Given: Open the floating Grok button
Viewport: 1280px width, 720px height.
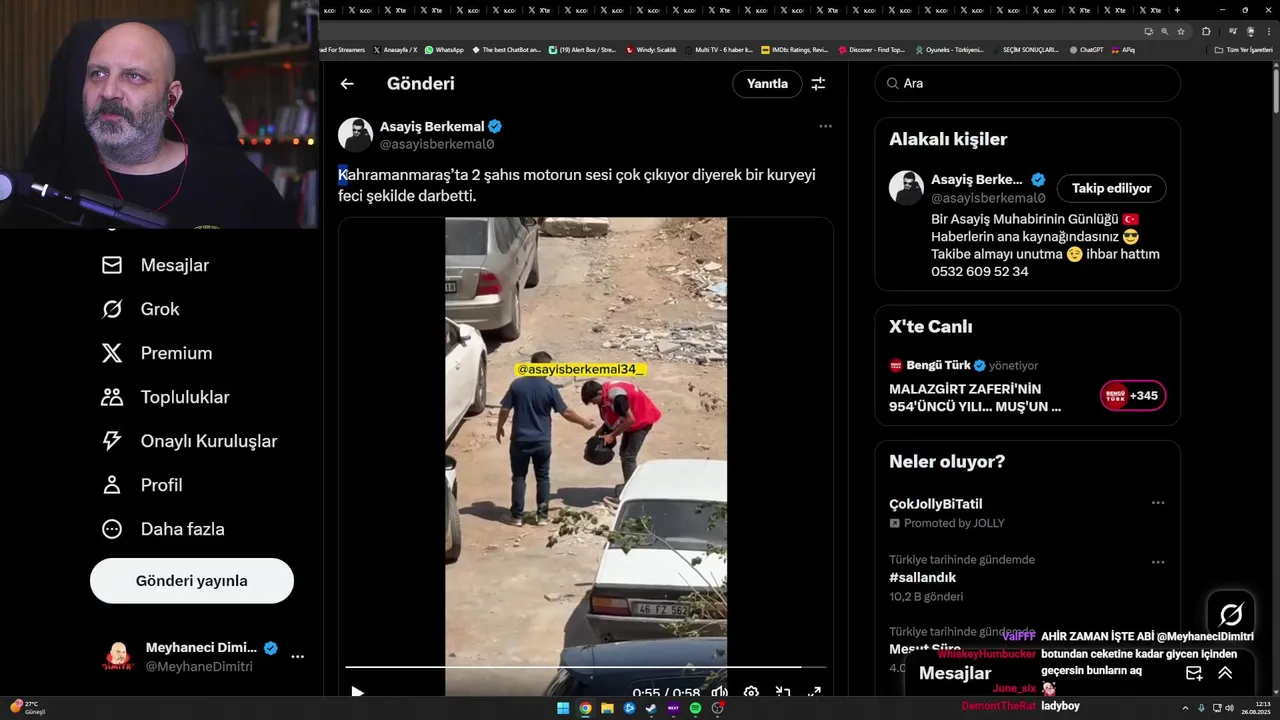Looking at the screenshot, I should tap(1231, 615).
